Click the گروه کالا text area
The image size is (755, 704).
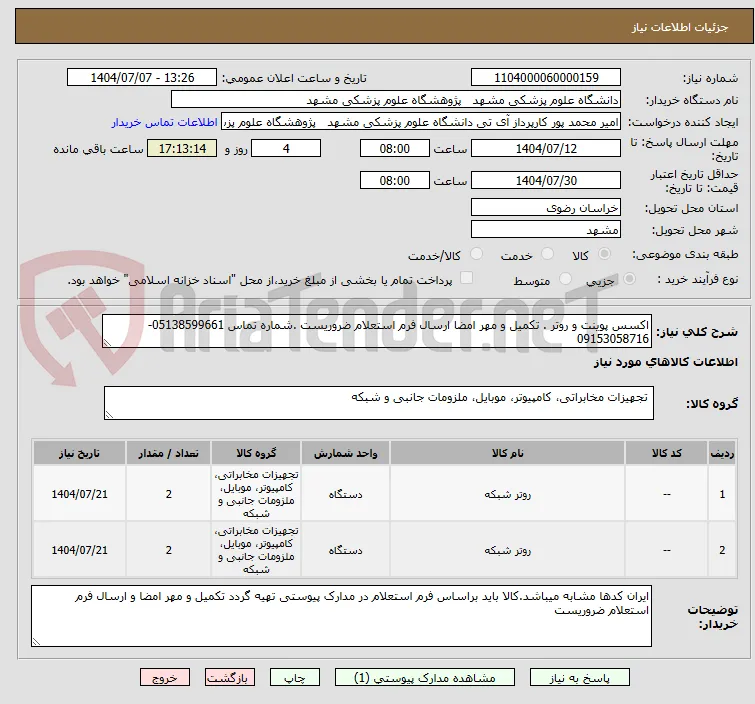click(x=378, y=403)
